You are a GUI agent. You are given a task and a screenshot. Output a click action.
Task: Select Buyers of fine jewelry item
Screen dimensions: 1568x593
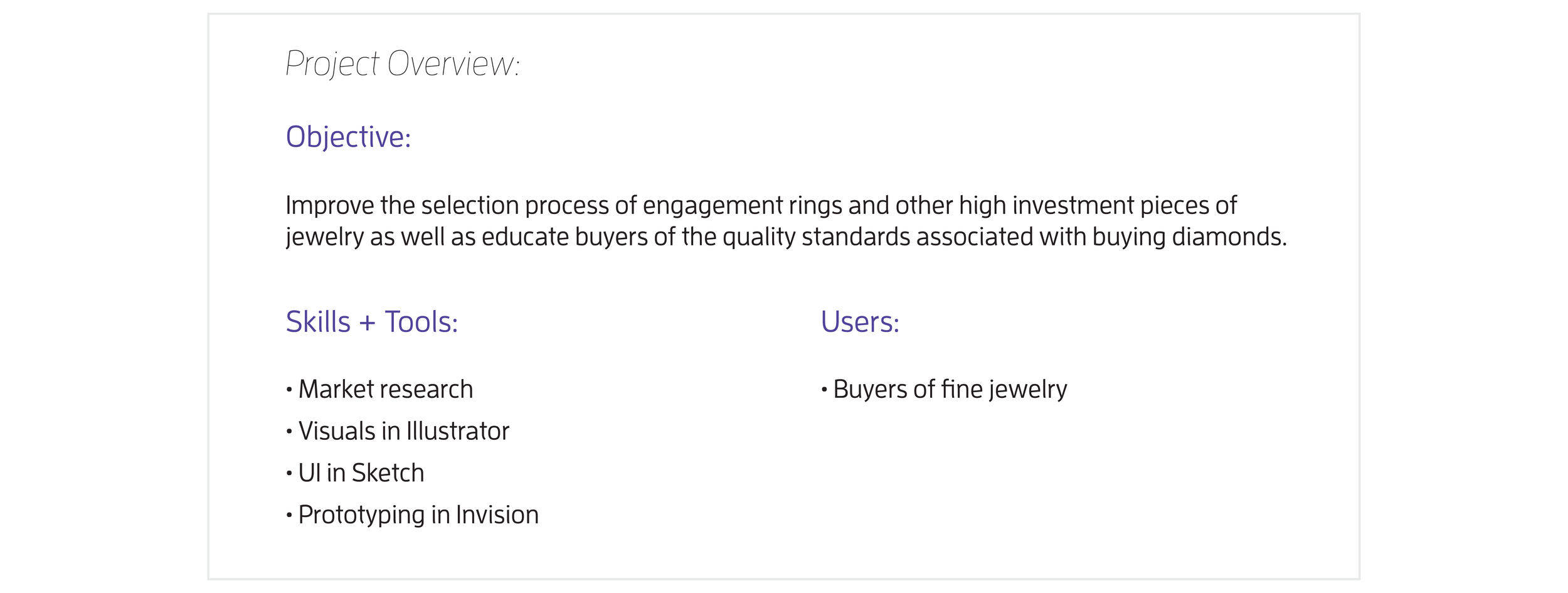[944, 390]
